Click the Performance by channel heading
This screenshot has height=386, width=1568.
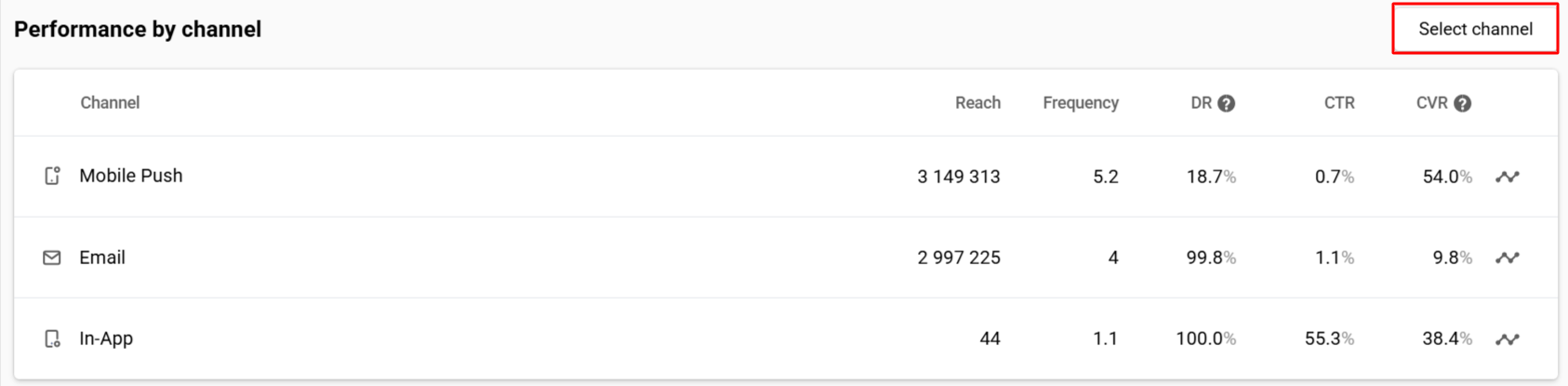click(138, 30)
